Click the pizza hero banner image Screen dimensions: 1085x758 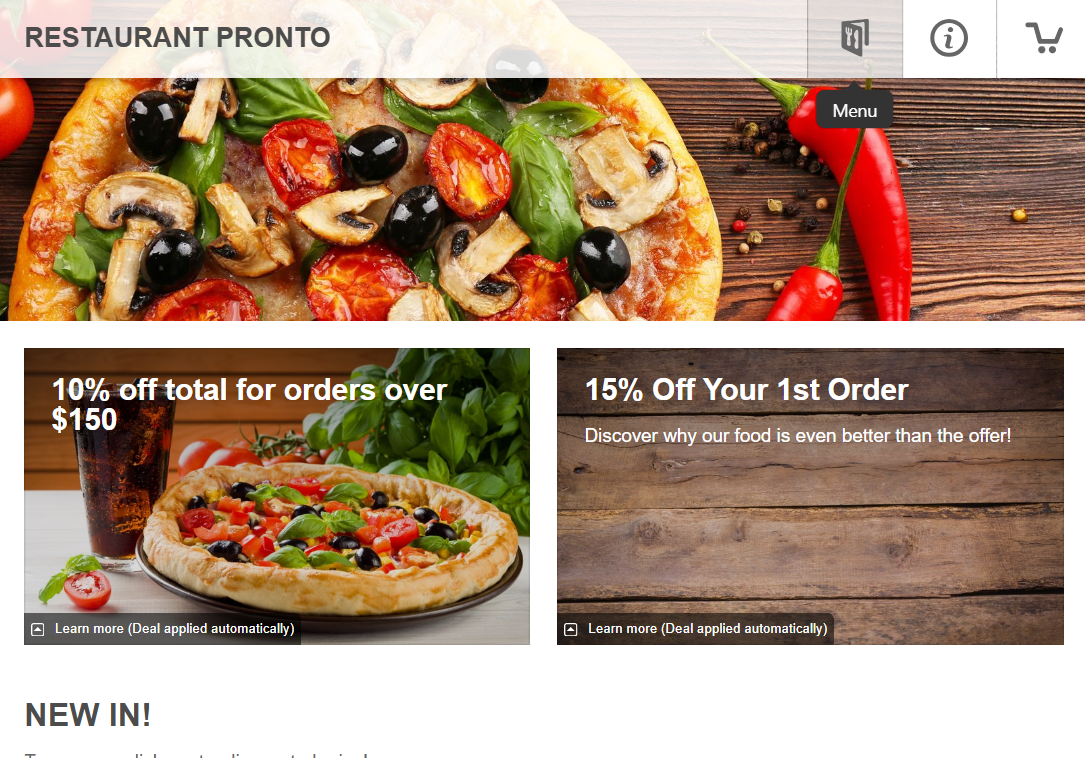click(542, 199)
